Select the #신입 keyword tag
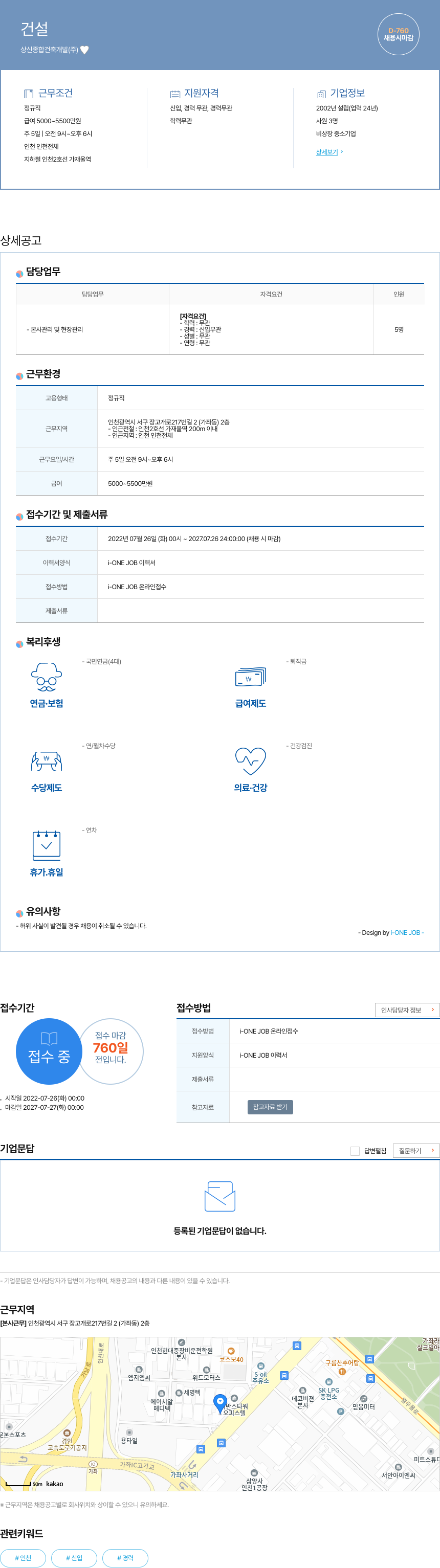 tap(74, 1558)
